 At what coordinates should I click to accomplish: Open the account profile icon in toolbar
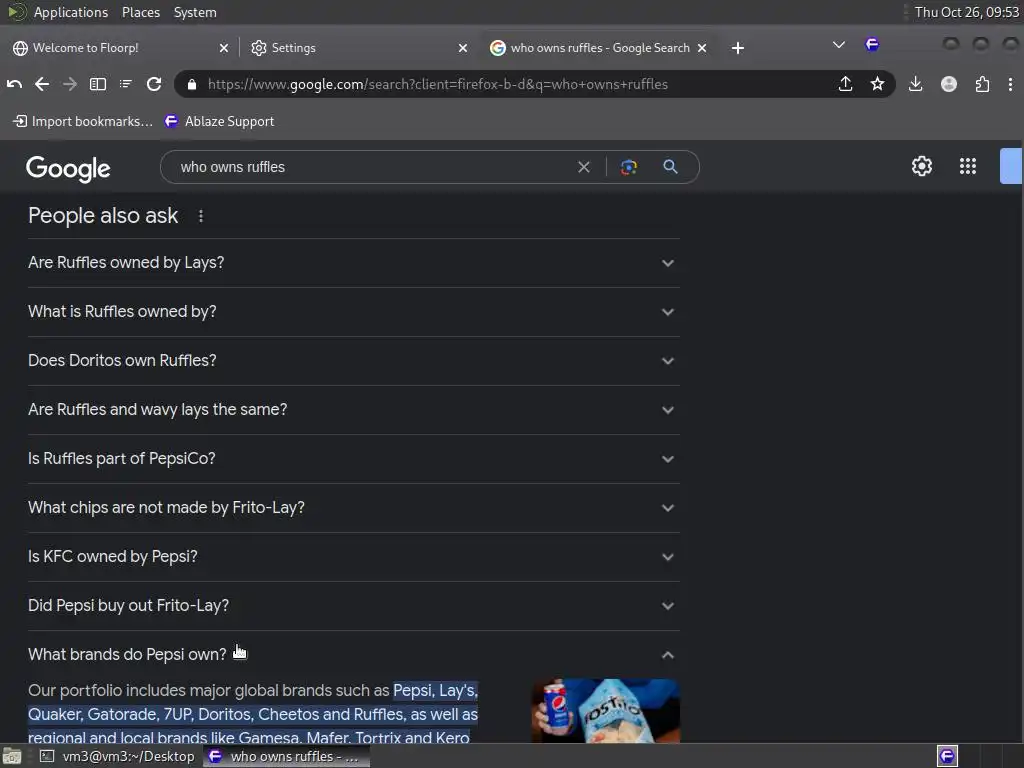coord(949,84)
